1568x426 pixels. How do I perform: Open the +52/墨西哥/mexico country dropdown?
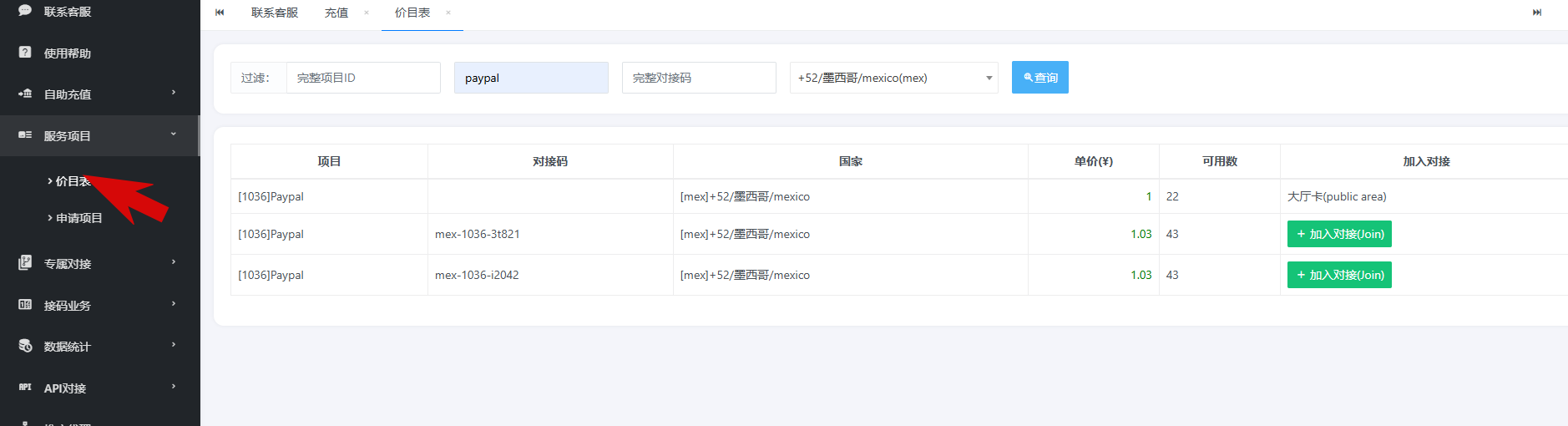click(x=893, y=78)
